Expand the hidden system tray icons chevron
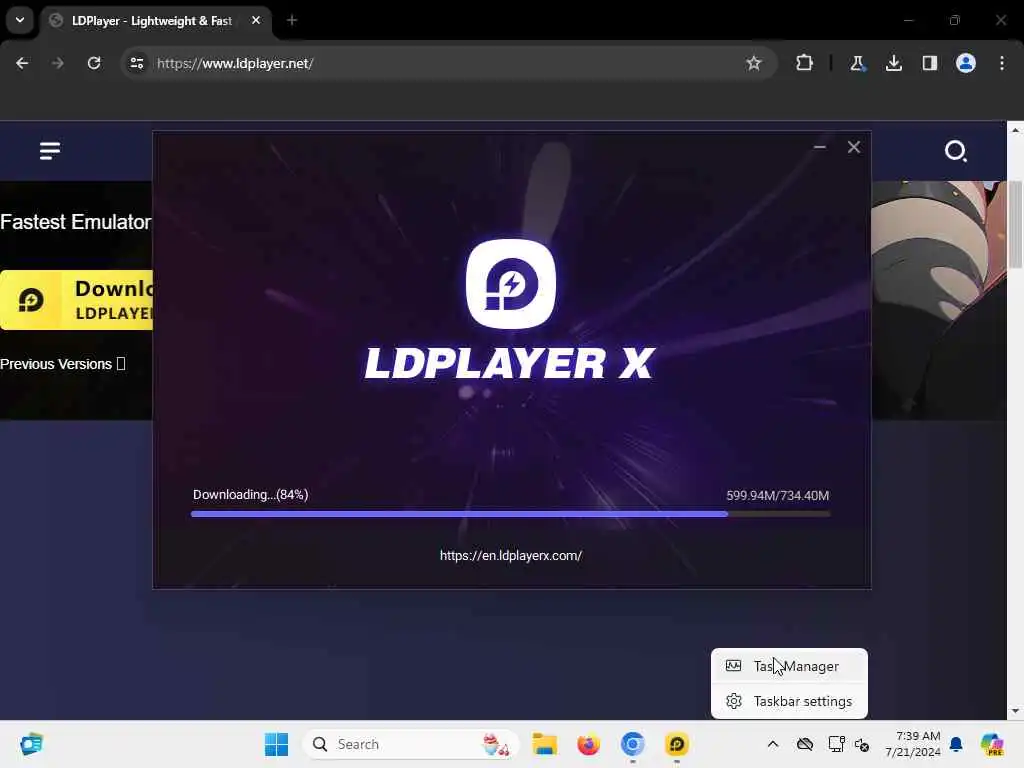 (773, 744)
